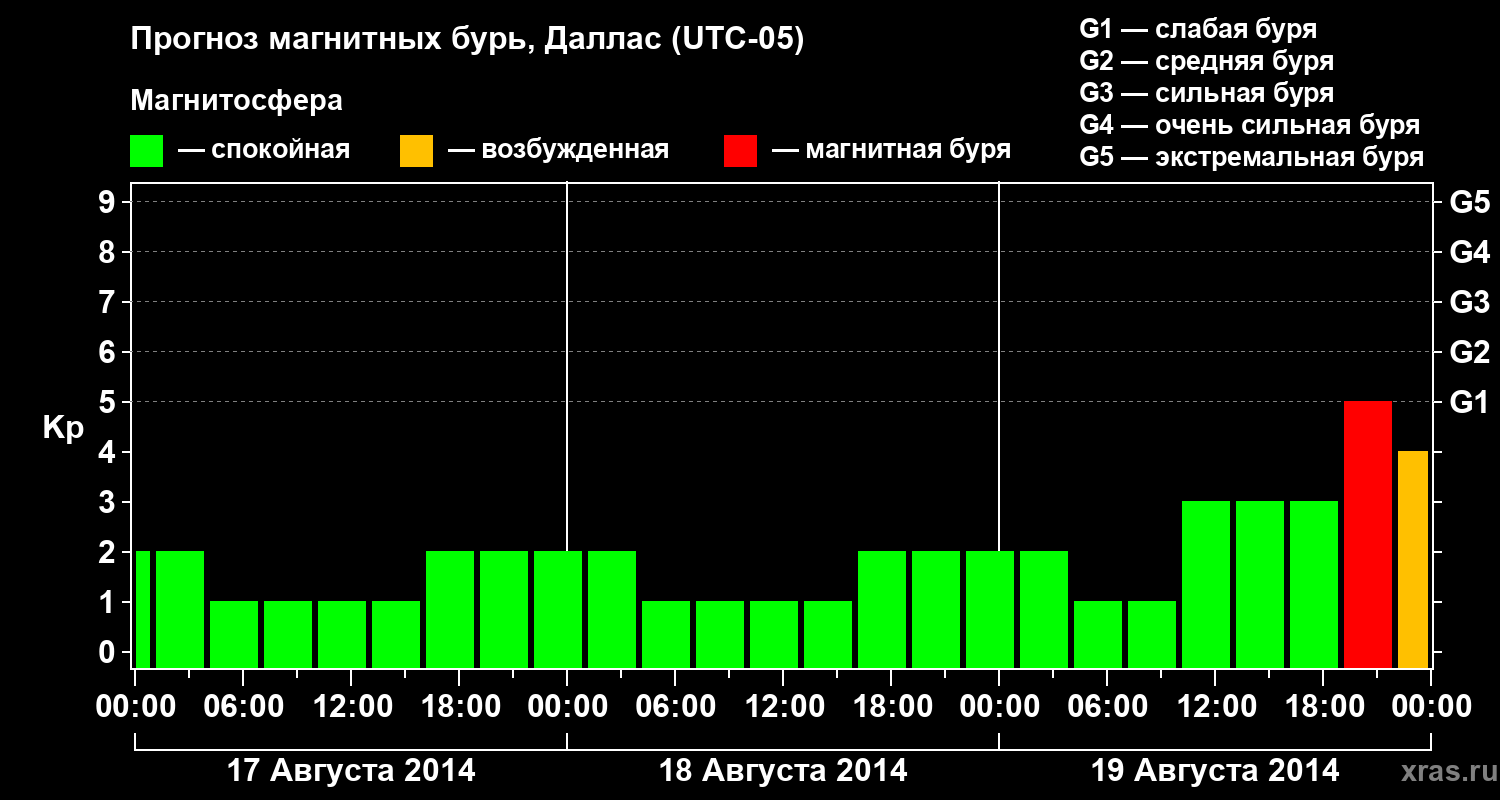Click the chart title Прогноз магнитных бурь, Даллас
Screen dimensions: 1500x800
click(x=467, y=41)
